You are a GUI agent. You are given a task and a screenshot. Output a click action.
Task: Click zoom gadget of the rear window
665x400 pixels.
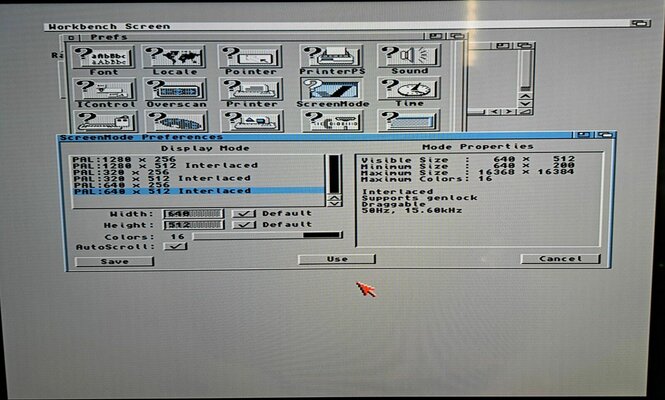tap(503, 45)
